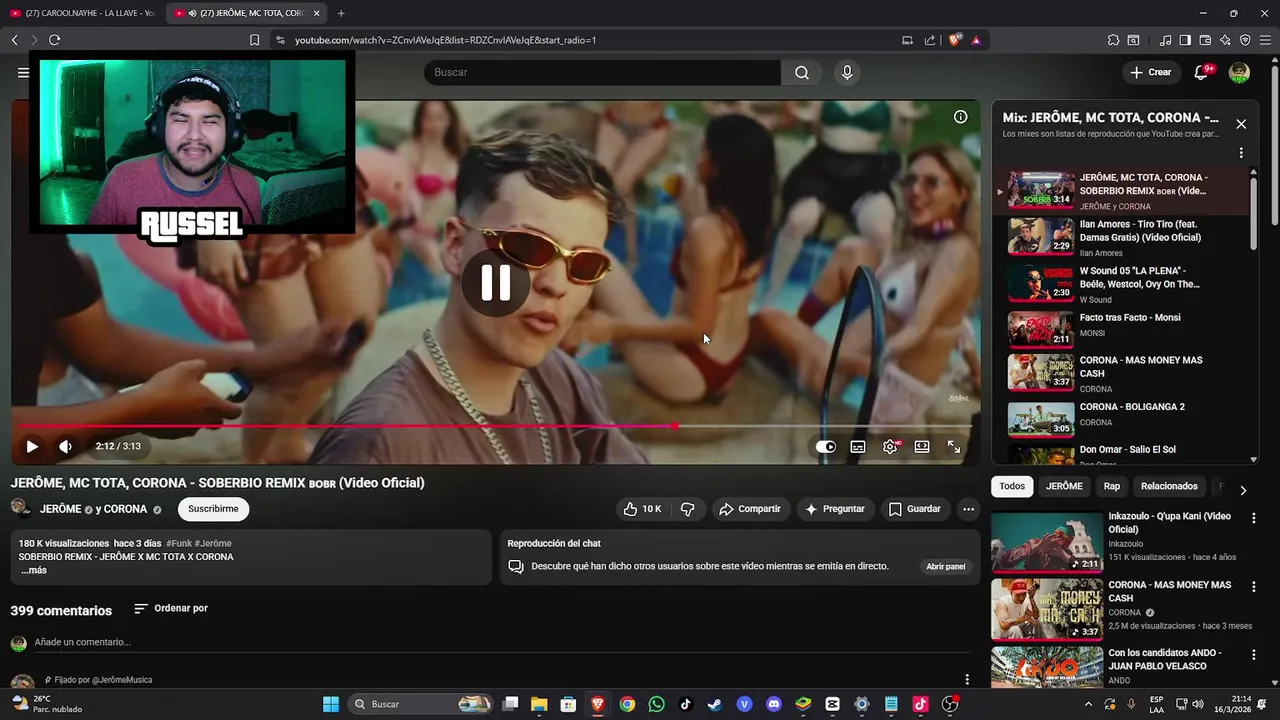Image resolution: width=1280 pixels, height=720 pixels.
Task: Open Inkazoulo - Q'upa Kani video thumbnail
Action: 1046,542
